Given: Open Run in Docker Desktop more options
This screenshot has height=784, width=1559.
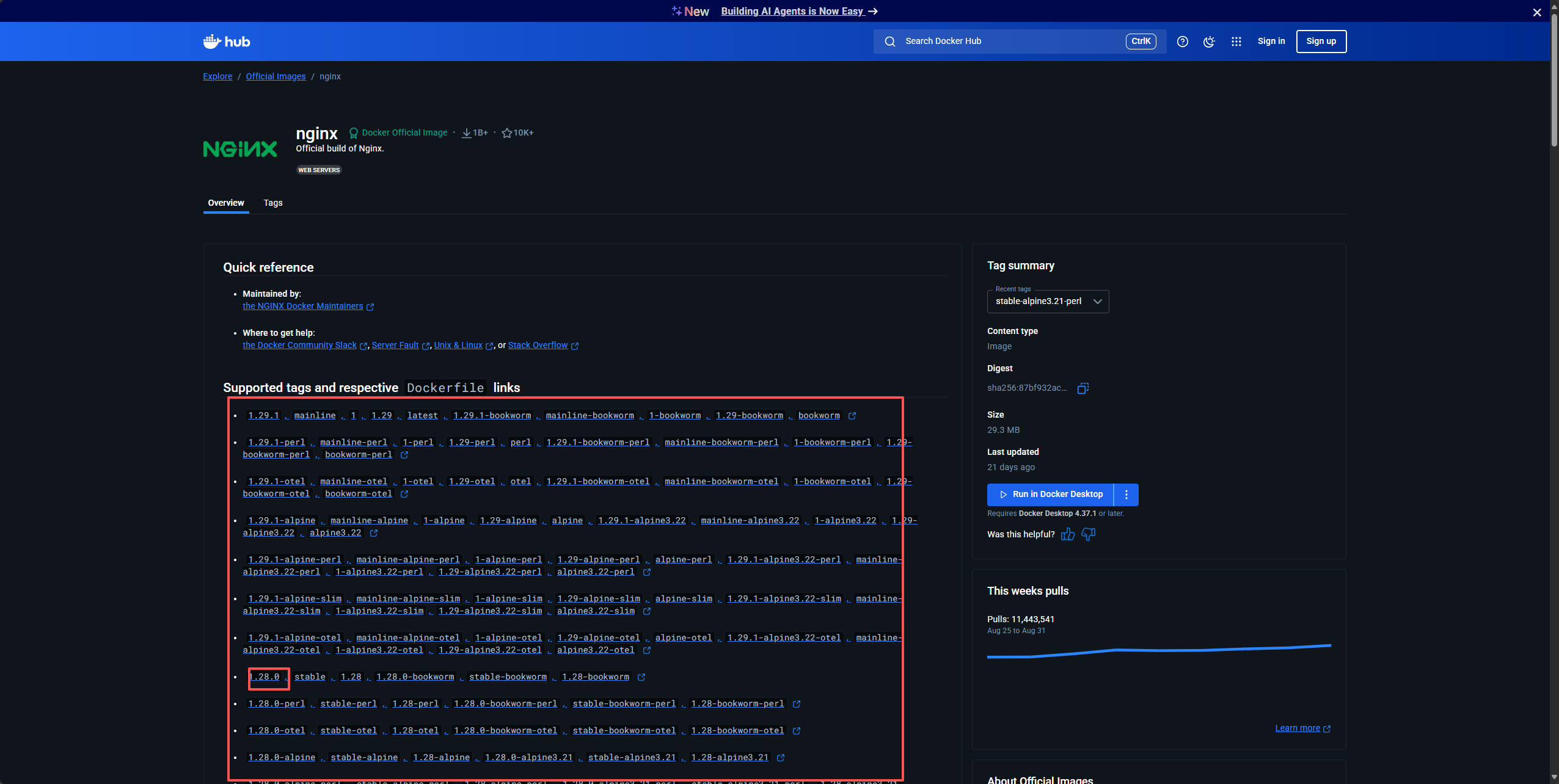Looking at the screenshot, I should (x=1126, y=495).
